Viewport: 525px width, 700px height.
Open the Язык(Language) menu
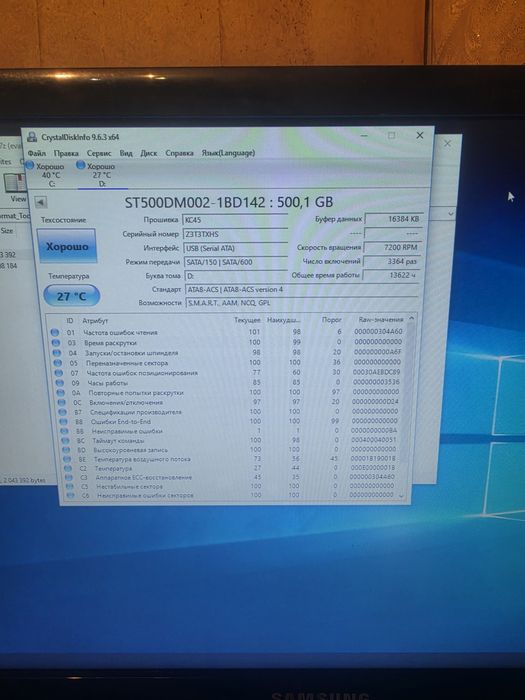pos(228,153)
